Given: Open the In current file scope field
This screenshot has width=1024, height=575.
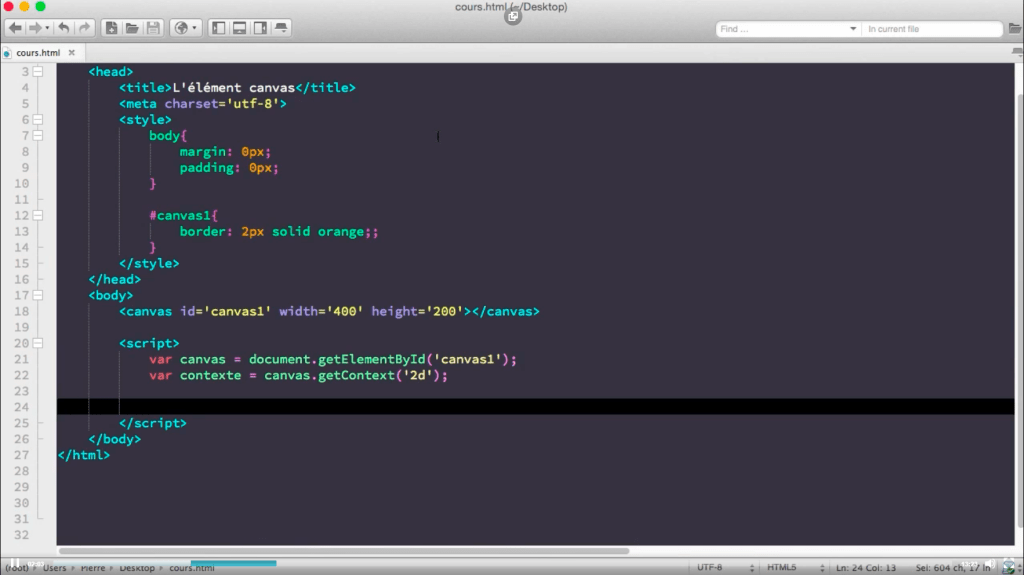Looking at the screenshot, I should [932, 29].
